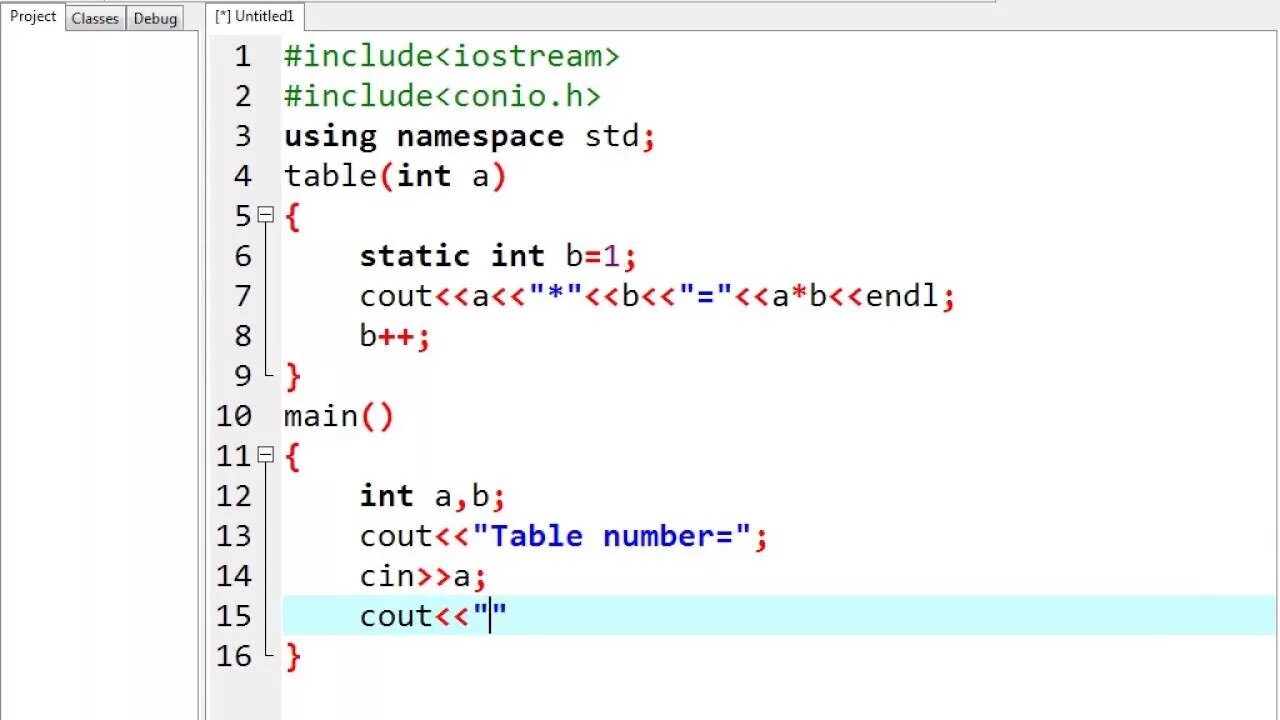The image size is (1280, 720).
Task: Click the 'table(int a)' function header
Action: click(396, 176)
